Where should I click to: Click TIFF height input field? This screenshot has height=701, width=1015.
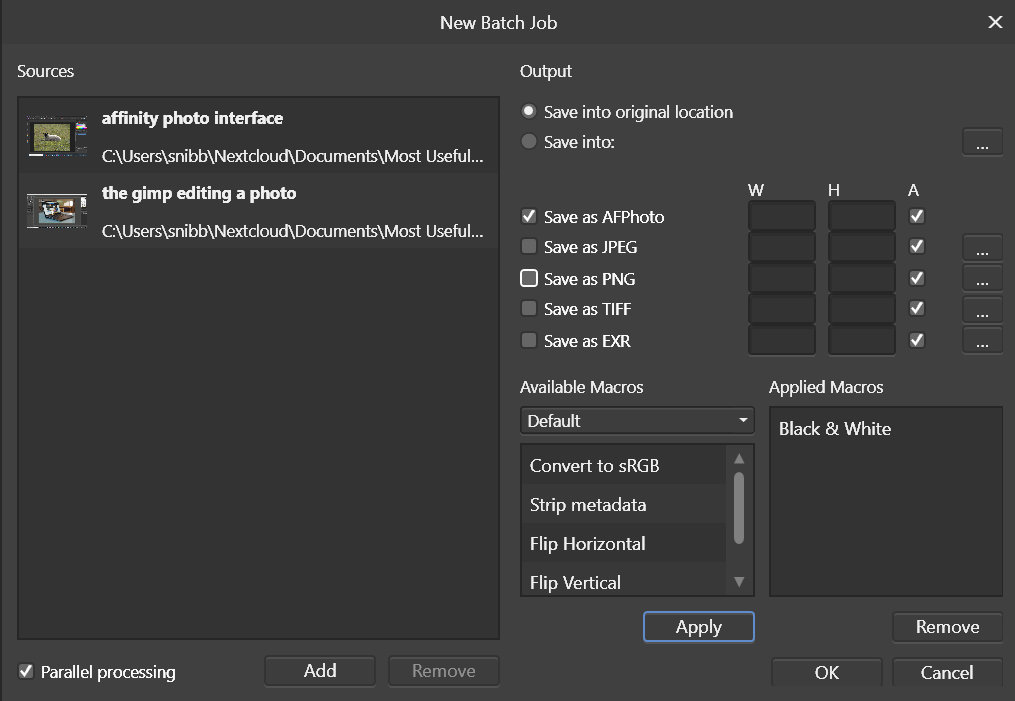click(x=862, y=309)
